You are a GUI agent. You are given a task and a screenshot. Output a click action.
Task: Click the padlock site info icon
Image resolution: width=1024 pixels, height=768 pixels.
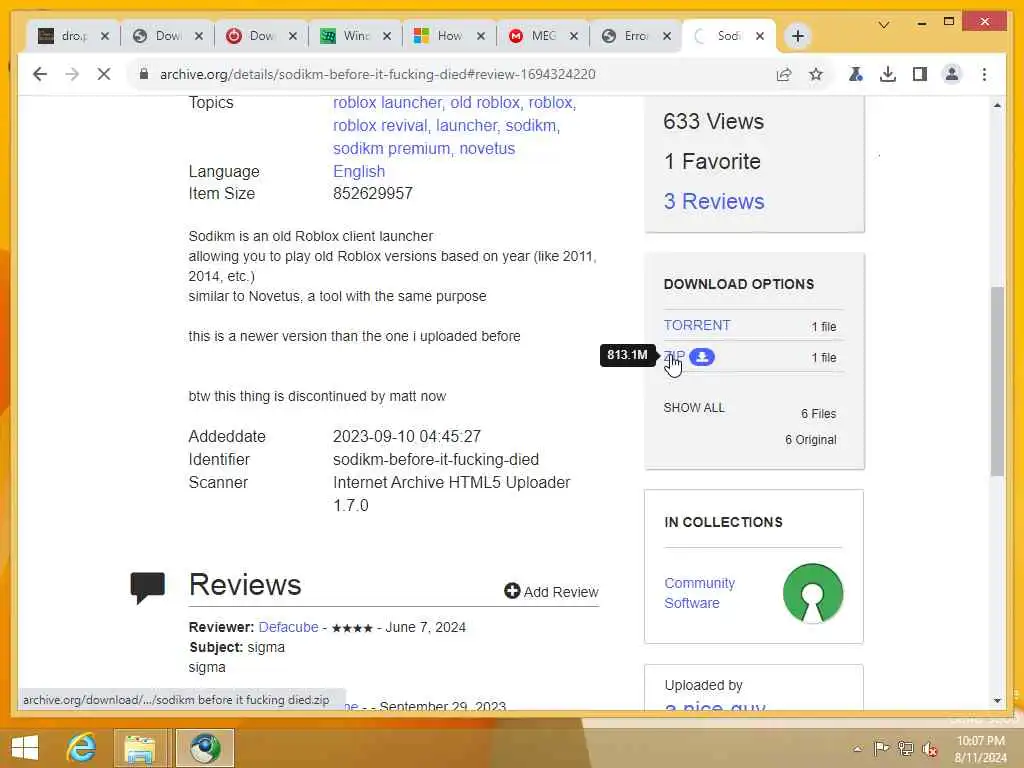(x=144, y=74)
